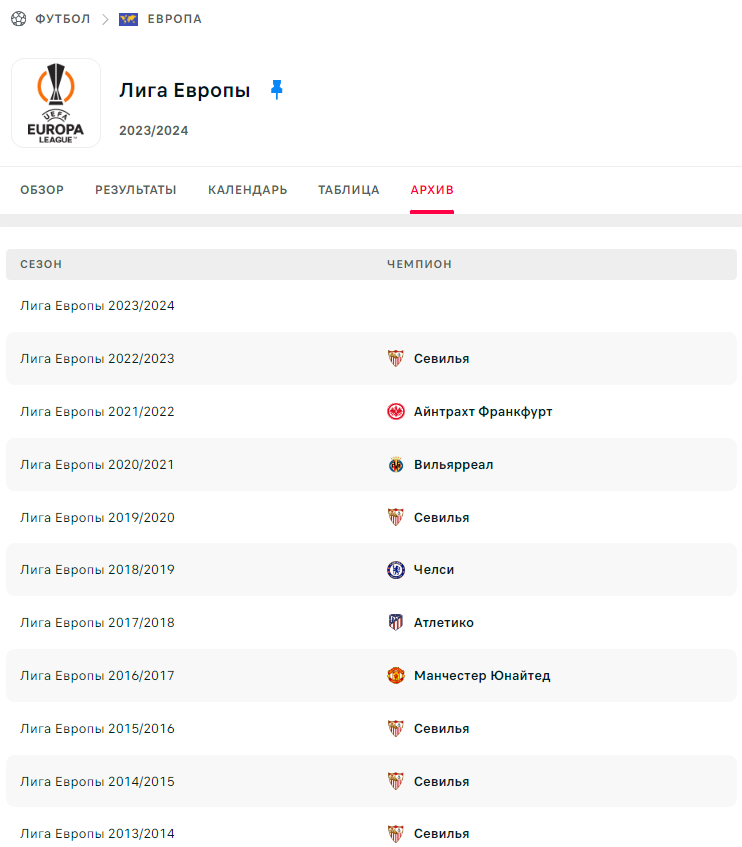
Task: Switch to the ОБЗОР tab
Action: click(x=42, y=190)
